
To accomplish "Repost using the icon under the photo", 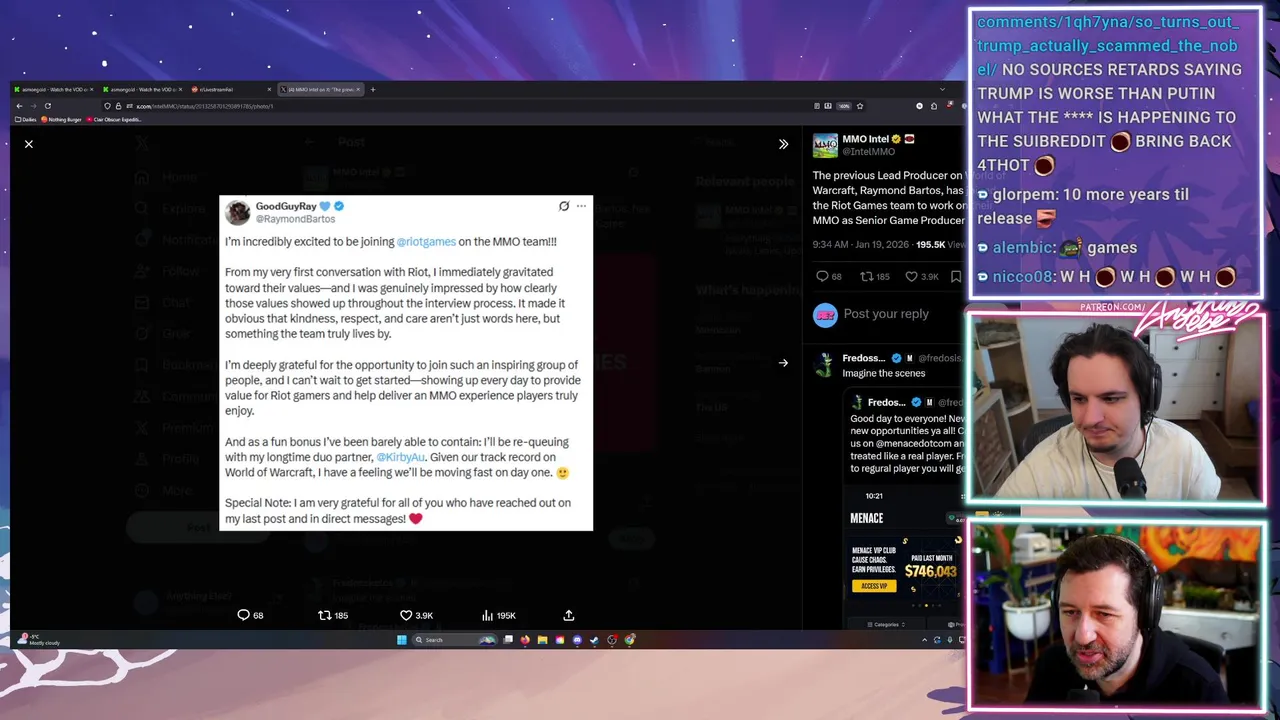I will click(x=324, y=615).
